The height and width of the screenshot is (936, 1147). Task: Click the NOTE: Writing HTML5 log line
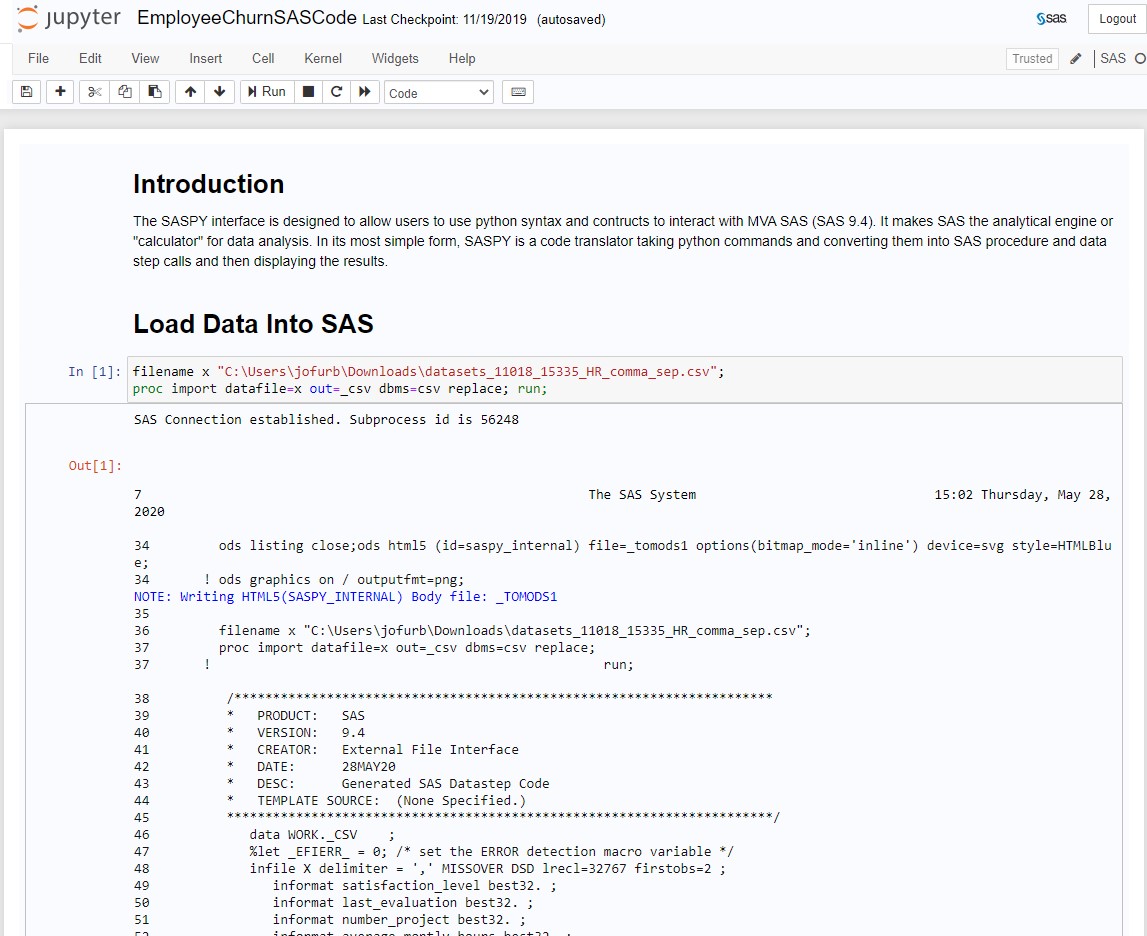click(x=345, y=597)
